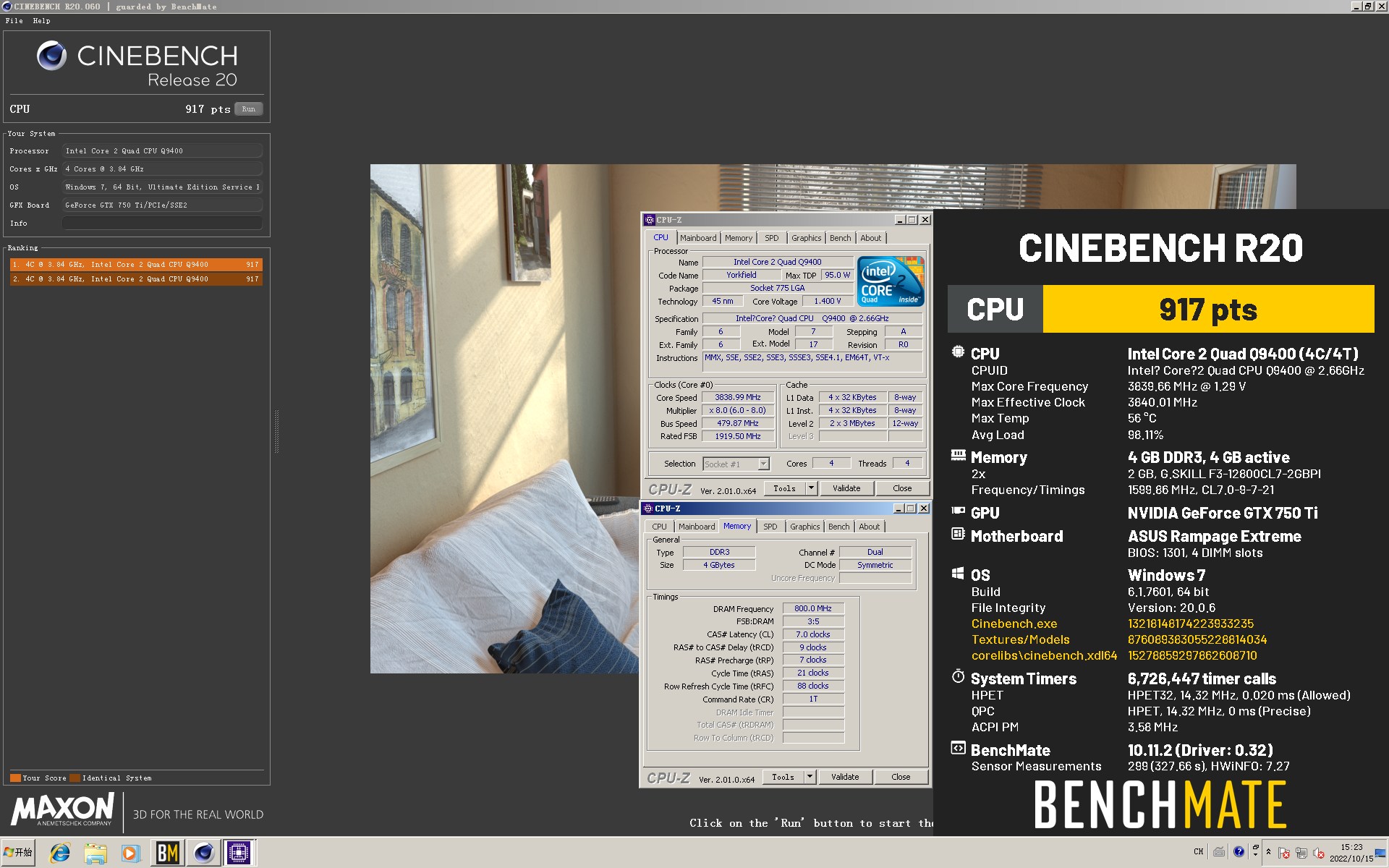Click Close button in lower CPU-Z window

click(901, 777)
